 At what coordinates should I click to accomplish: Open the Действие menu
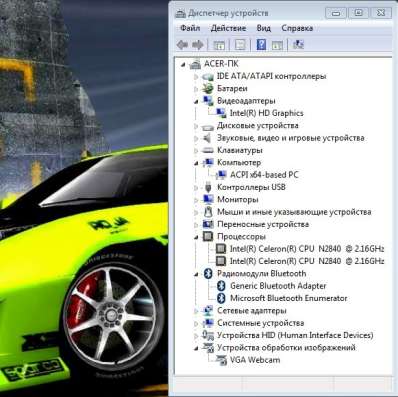click(x=228, y=28)
